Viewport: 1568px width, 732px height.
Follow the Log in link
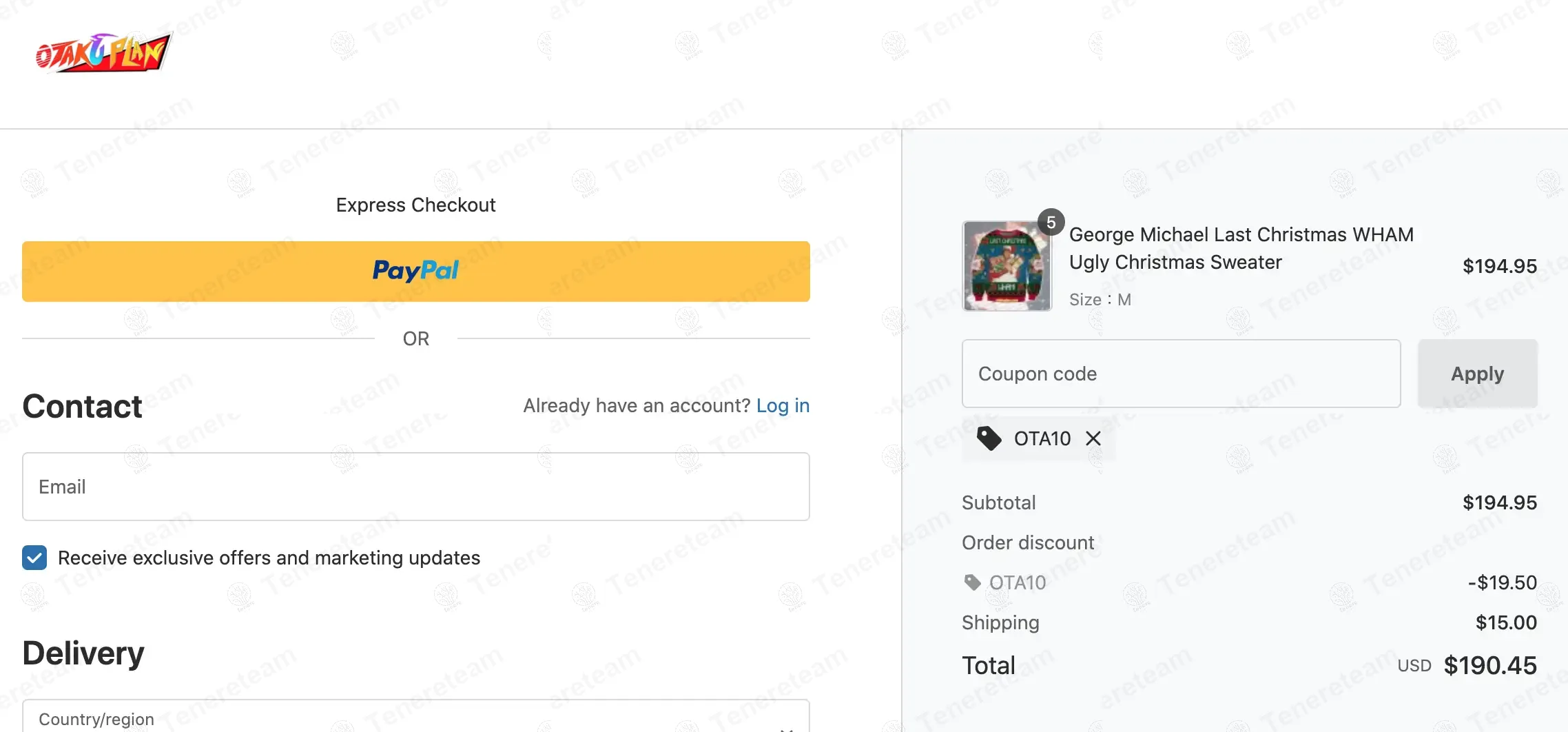[783, 405]
